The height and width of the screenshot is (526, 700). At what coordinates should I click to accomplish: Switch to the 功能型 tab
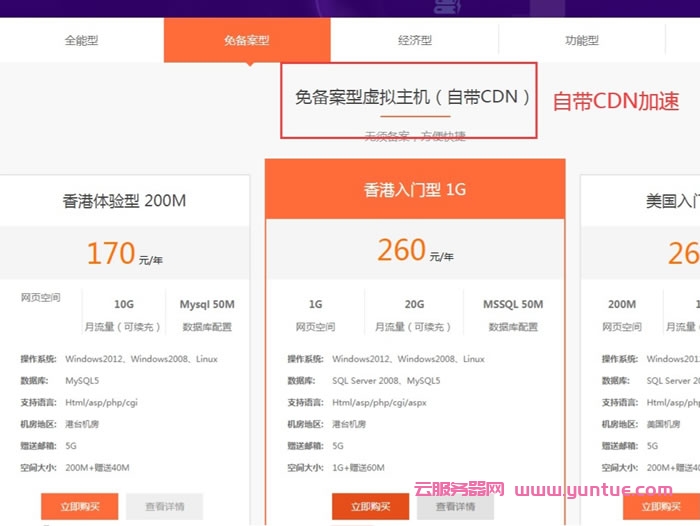(x=581, y=41)
